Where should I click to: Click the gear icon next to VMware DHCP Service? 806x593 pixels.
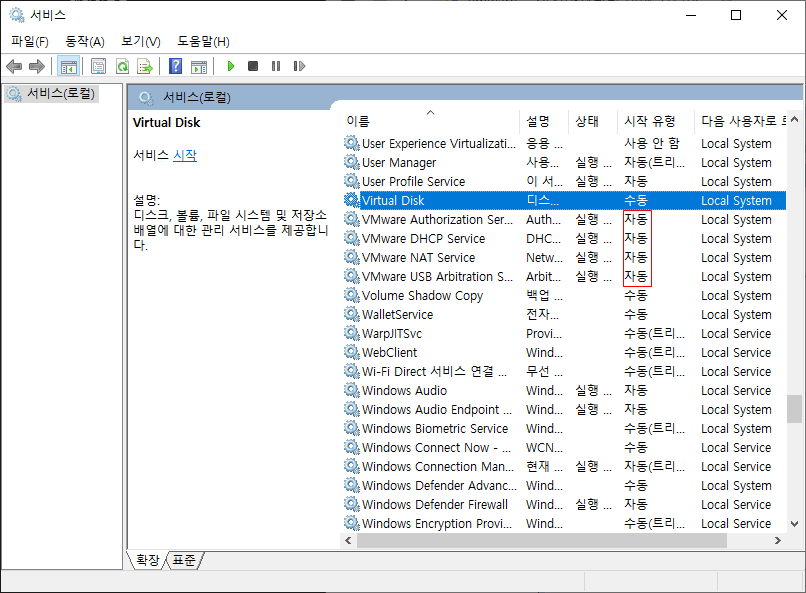click(x=352, y=238)
